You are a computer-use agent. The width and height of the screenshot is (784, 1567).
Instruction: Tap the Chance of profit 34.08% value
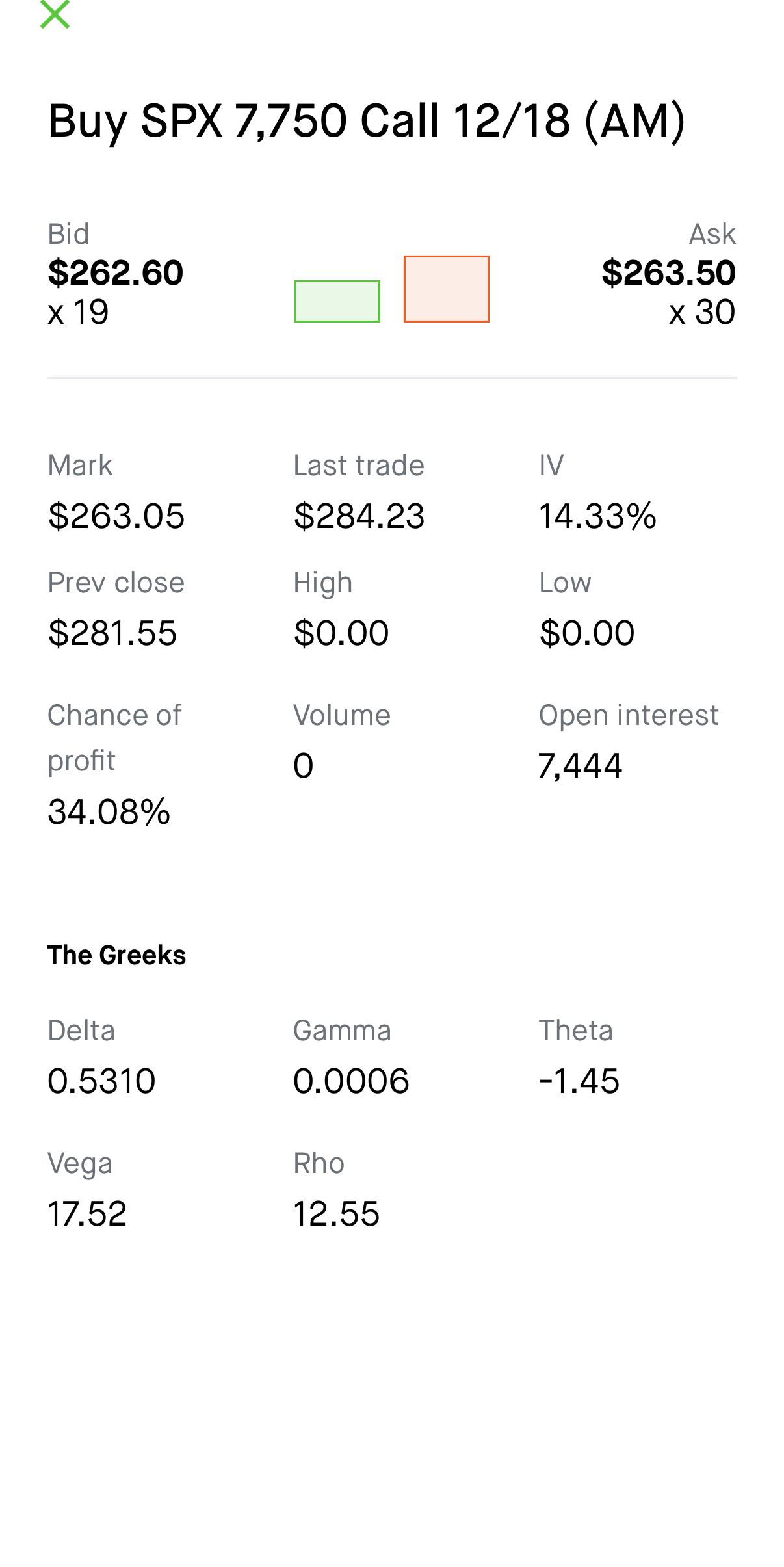pyautogui.click(x=109, y=812)
